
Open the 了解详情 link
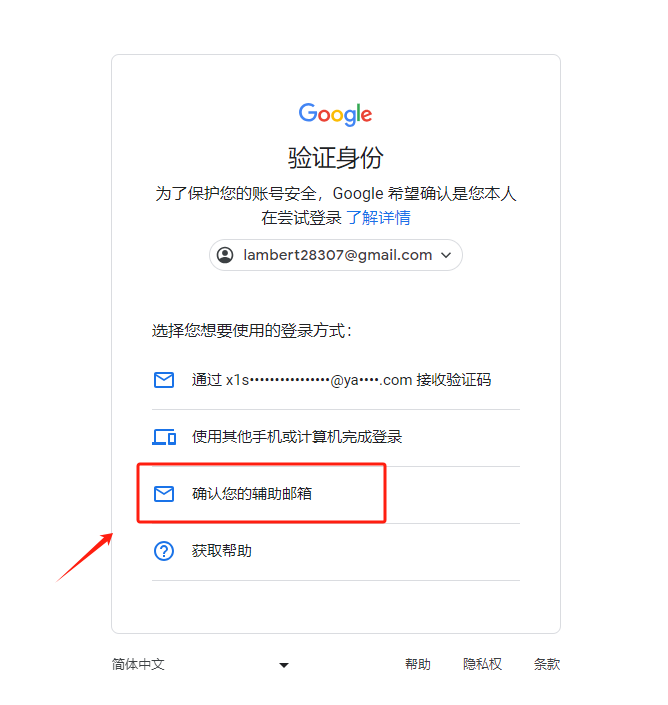click(379, 218)
